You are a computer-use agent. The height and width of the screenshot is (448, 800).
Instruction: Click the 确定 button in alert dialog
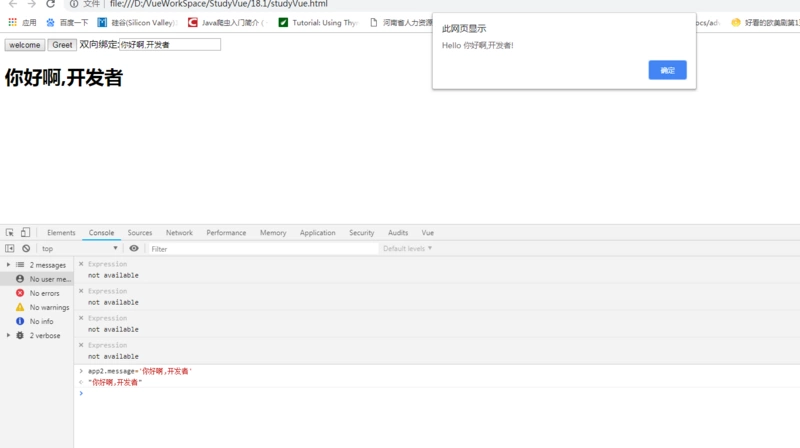tap(667, 70)
